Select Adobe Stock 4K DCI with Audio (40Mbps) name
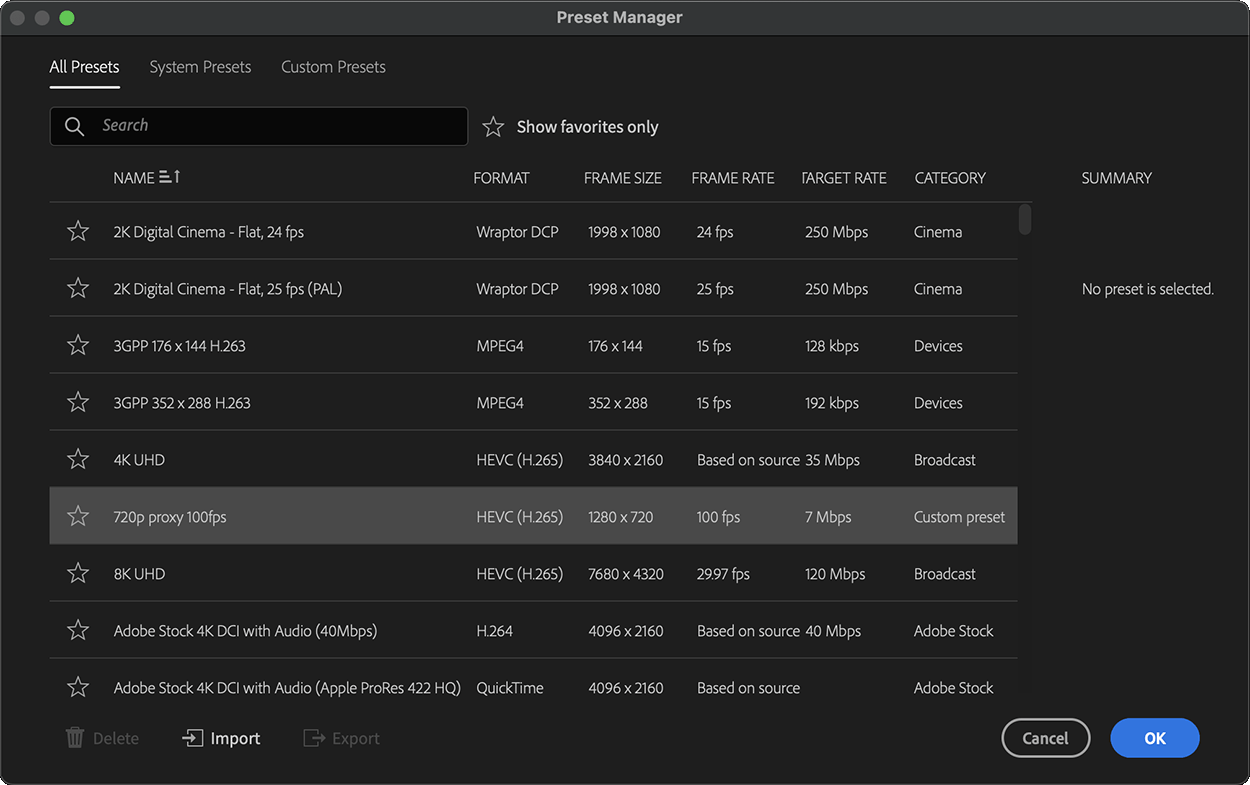 point(245,631)
